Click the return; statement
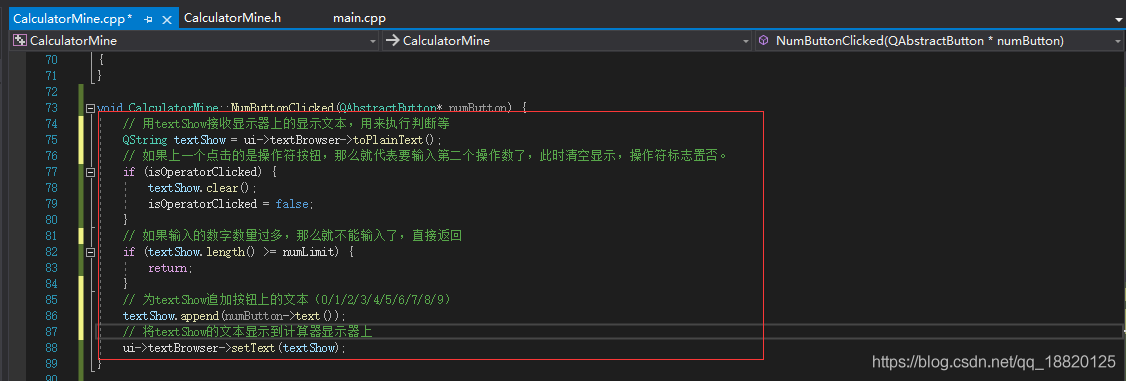 coord(171,268)
